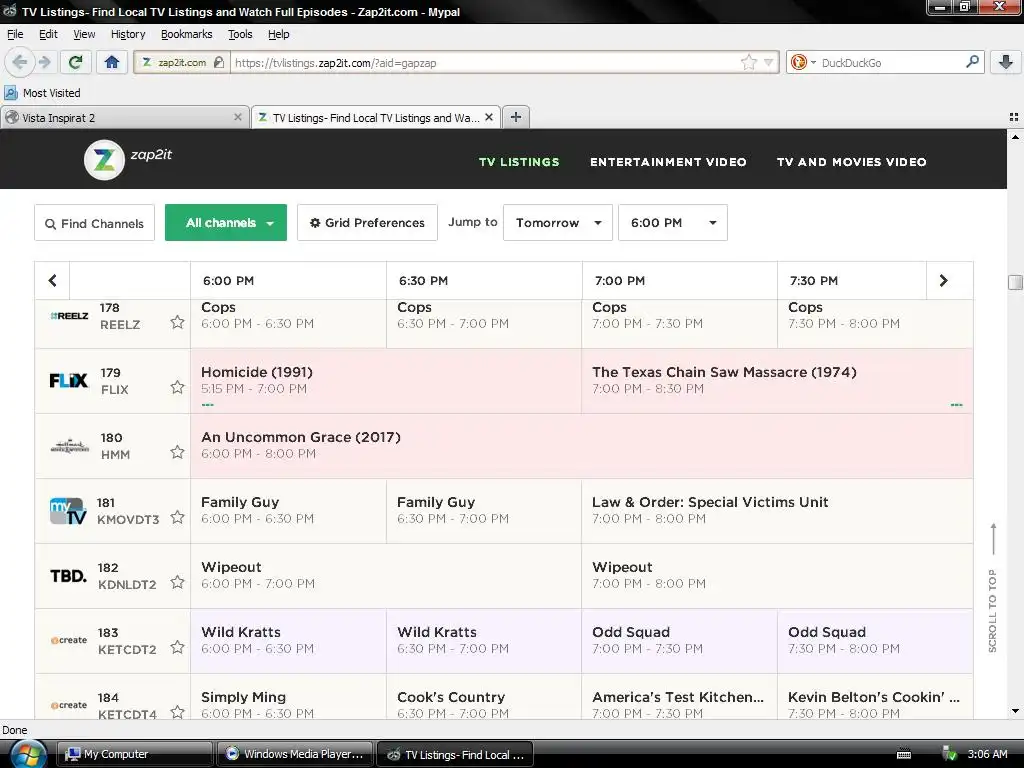Click the zap2it.com site identity button
The width and height of the screenshot is (1024, 768).
182,62
